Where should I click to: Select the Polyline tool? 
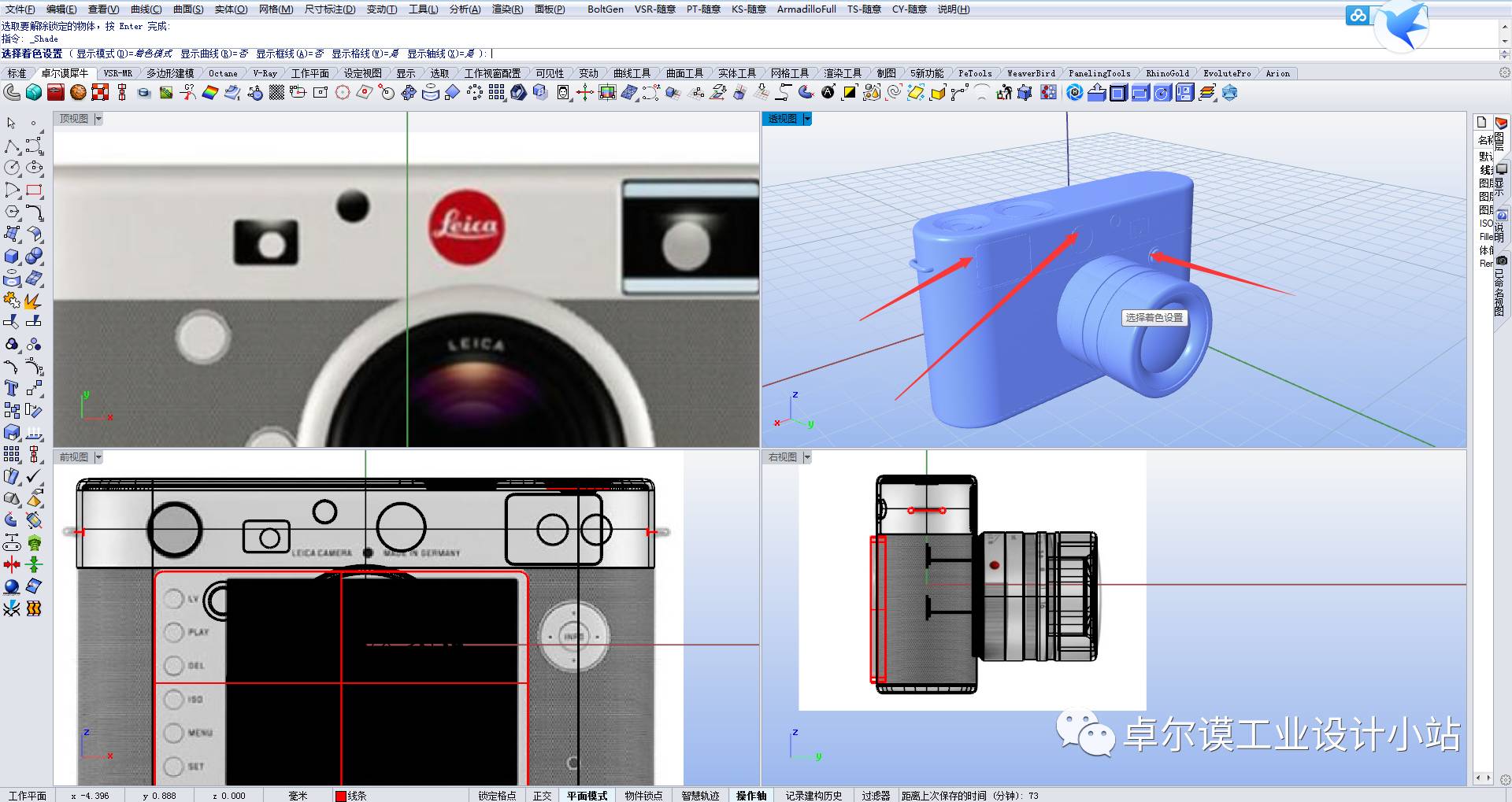(x=11, y=146)
